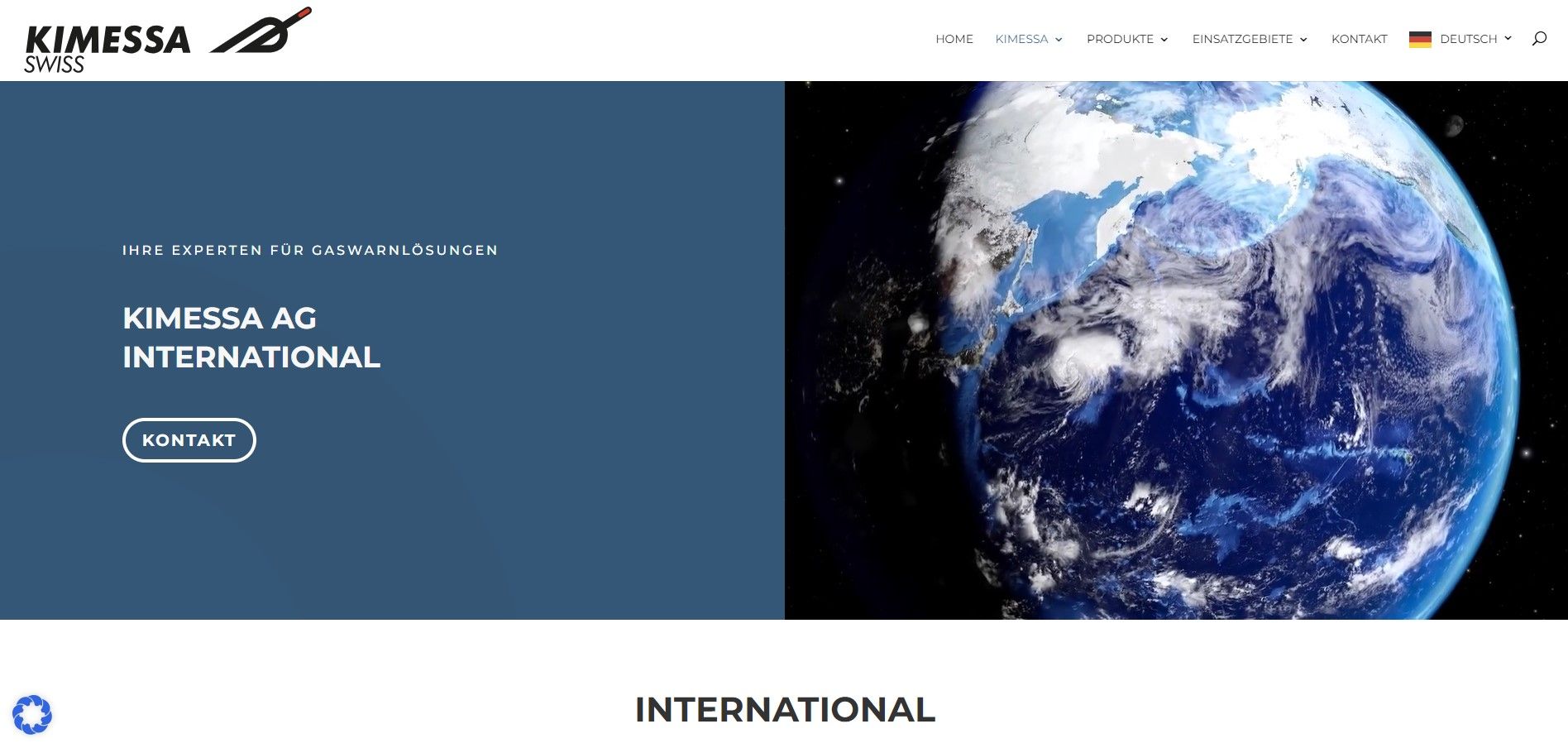The image size is (1568, 748).
Task: Go to the HOME menu item
Action: coord(954,39)
